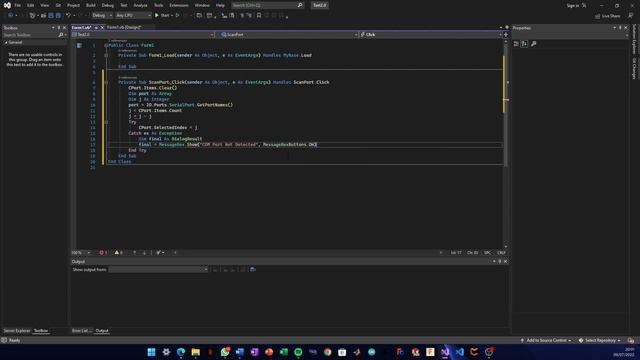Collapse the Form1 class outlining toggle
This screenshot has height=360, width=640.
(106, 45)
